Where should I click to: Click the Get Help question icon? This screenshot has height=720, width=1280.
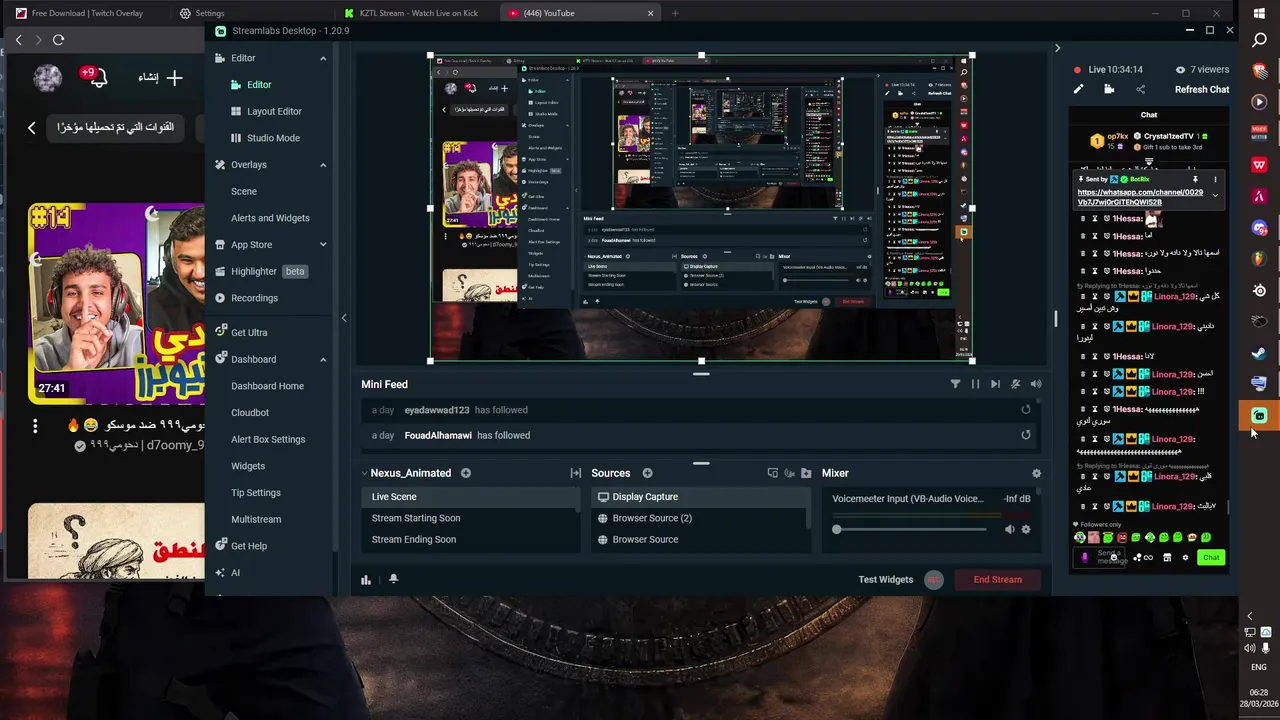pos(221,546)
